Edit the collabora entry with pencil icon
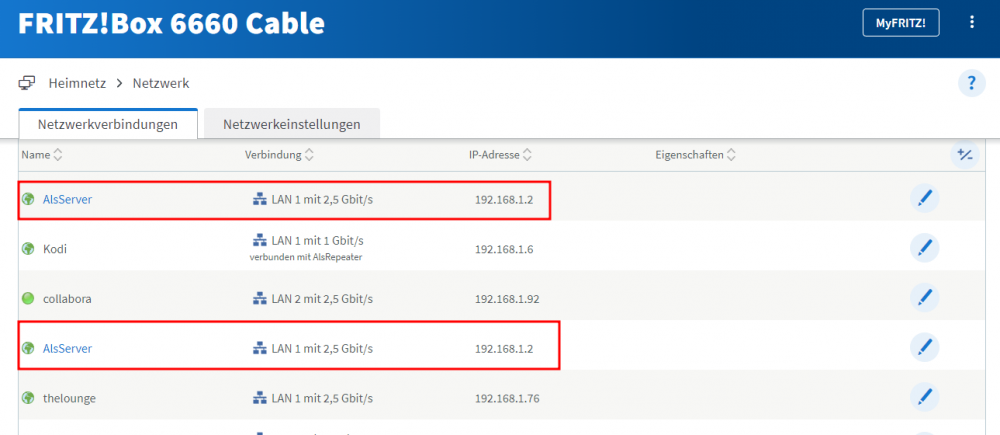1000x435 pixels. [924, 298]
